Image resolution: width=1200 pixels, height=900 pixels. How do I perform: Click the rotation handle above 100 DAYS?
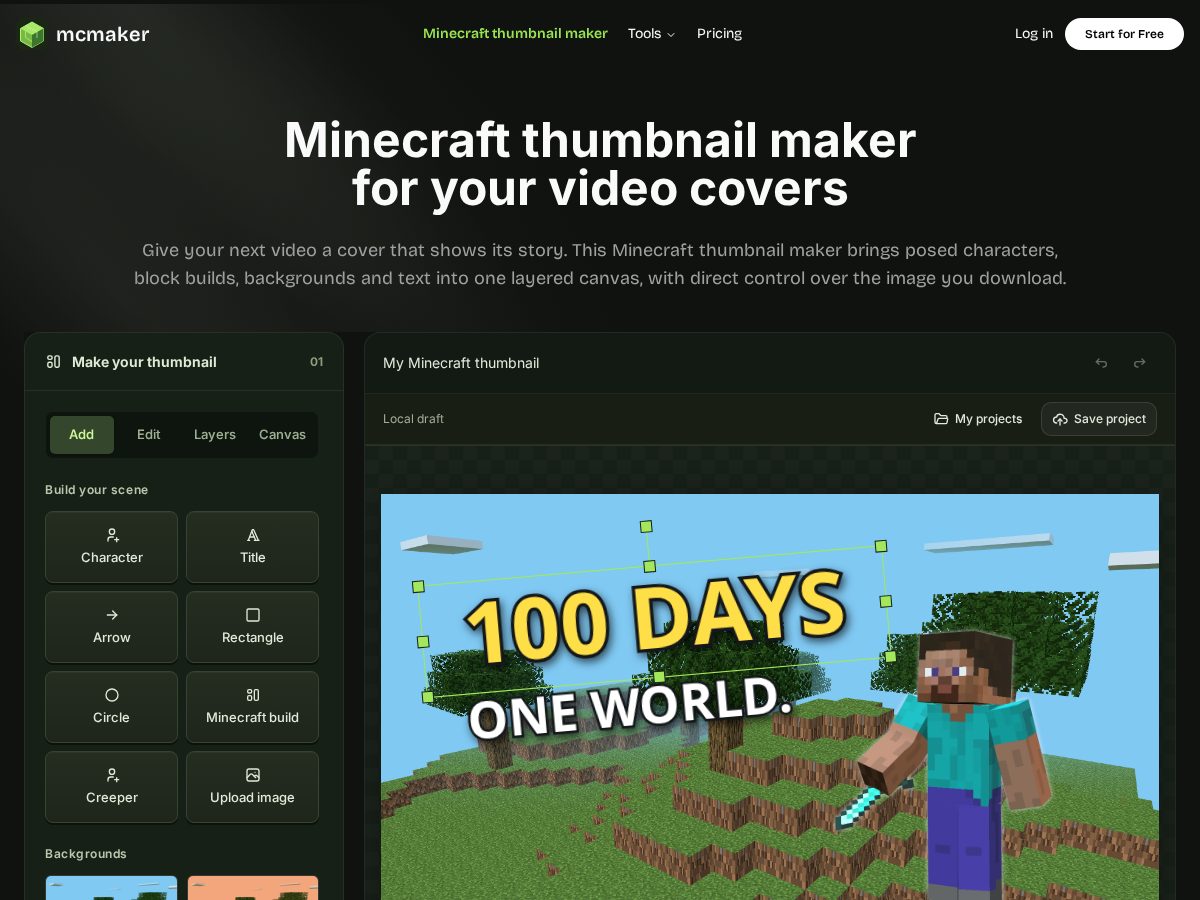(646, 526)
